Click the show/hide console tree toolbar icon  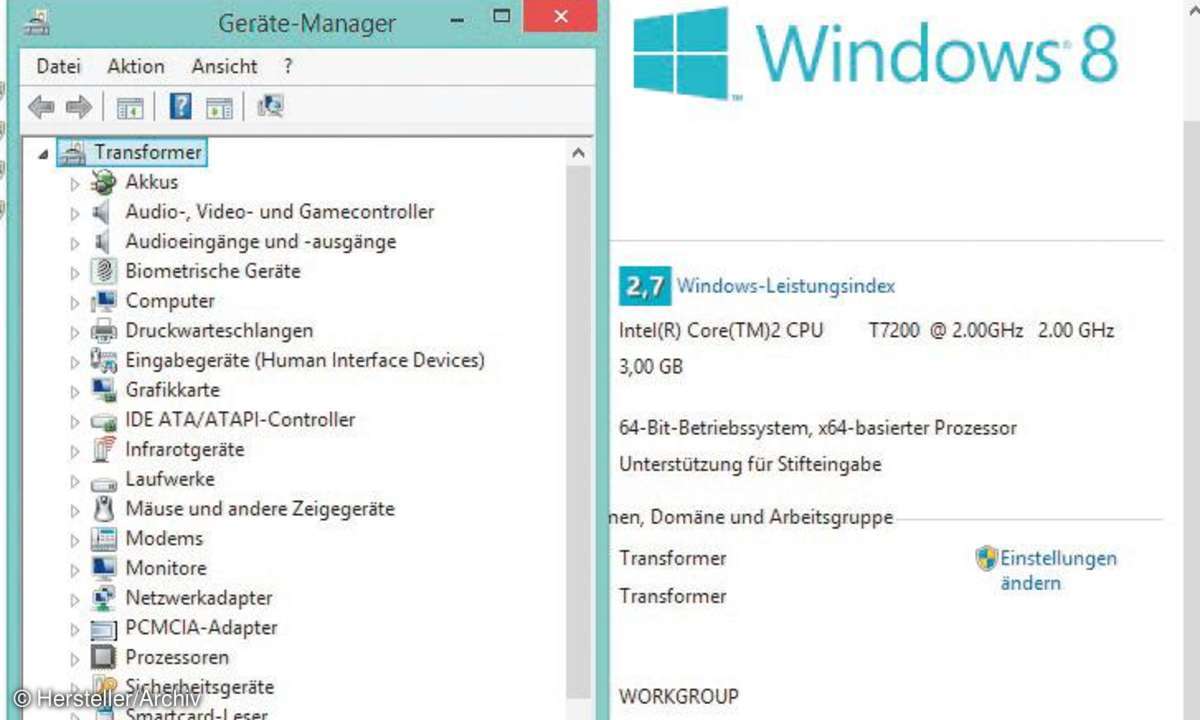pos(130,107)
